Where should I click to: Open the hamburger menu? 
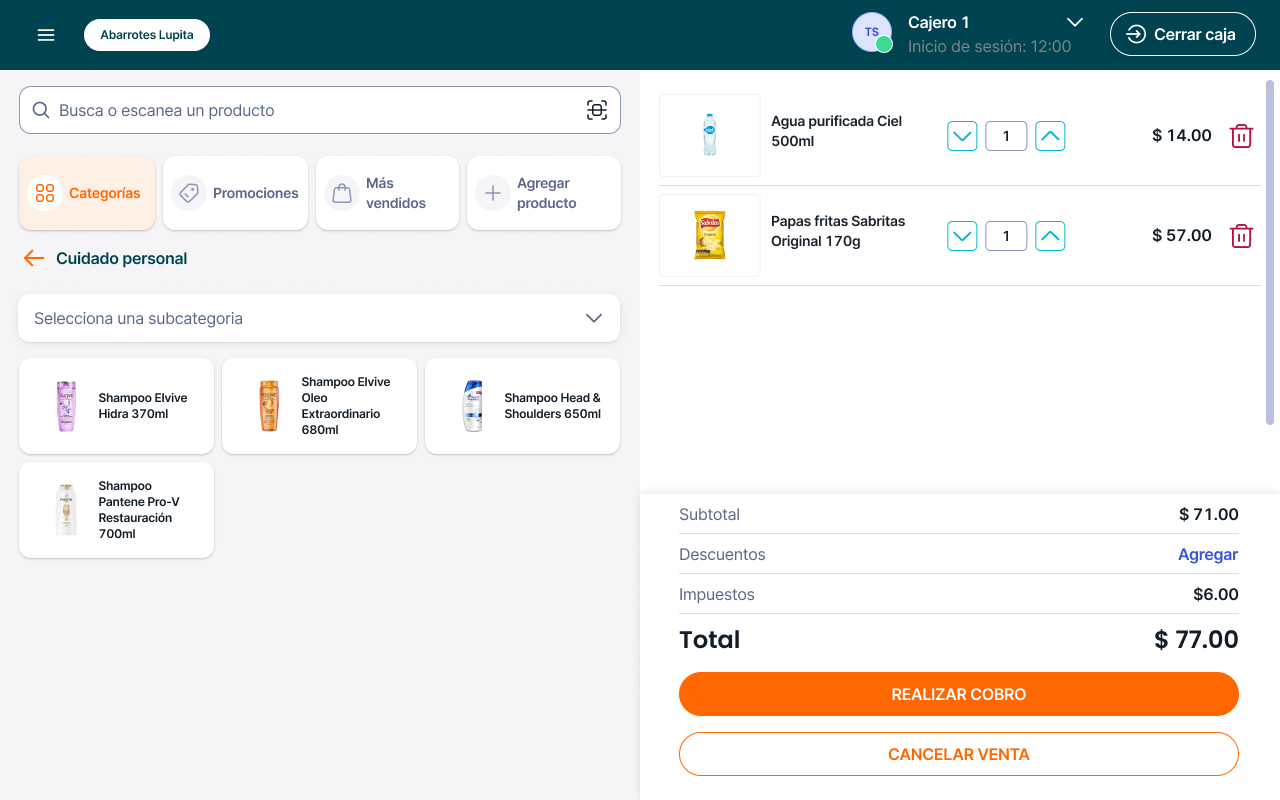click(46, 35)
